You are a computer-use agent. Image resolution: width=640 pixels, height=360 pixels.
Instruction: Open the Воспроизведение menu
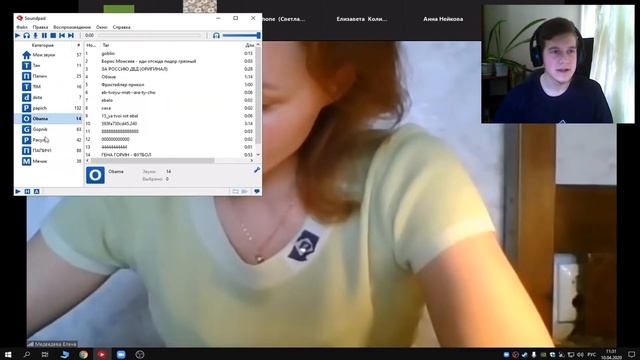[x=72, y=27]
